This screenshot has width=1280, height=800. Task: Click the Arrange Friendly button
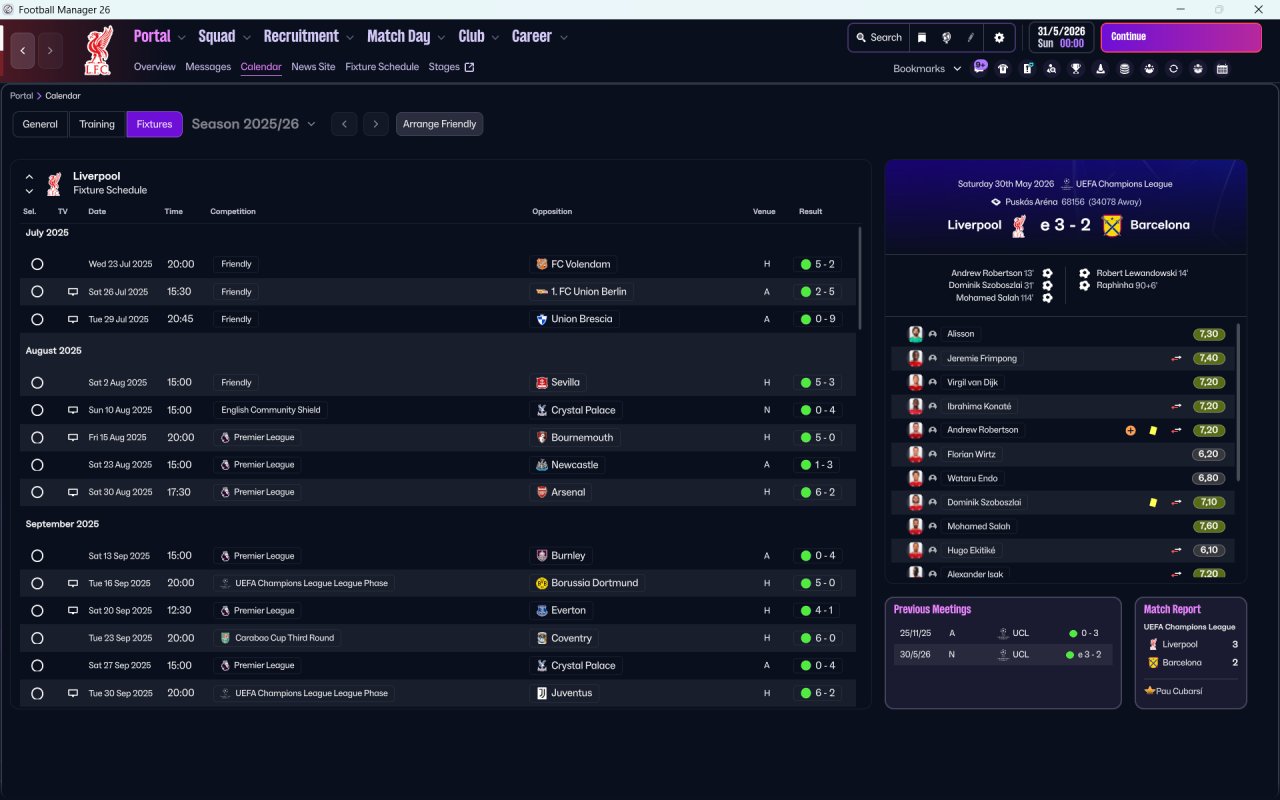(x=440, y=124)
